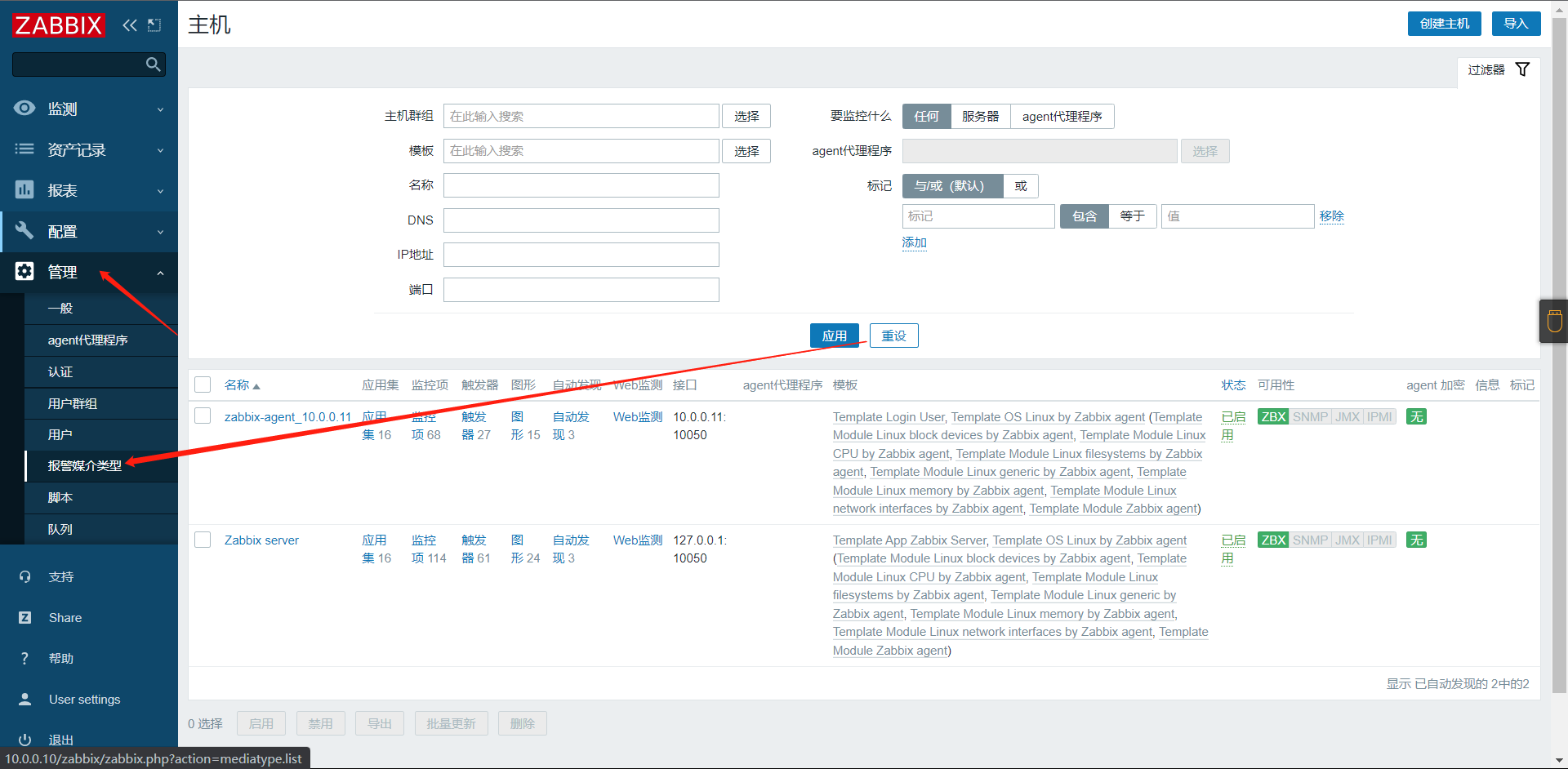The width and height of the screenshot is (1568, 769).
Task: Select 或 tag mode
Action: (1020, 186)
